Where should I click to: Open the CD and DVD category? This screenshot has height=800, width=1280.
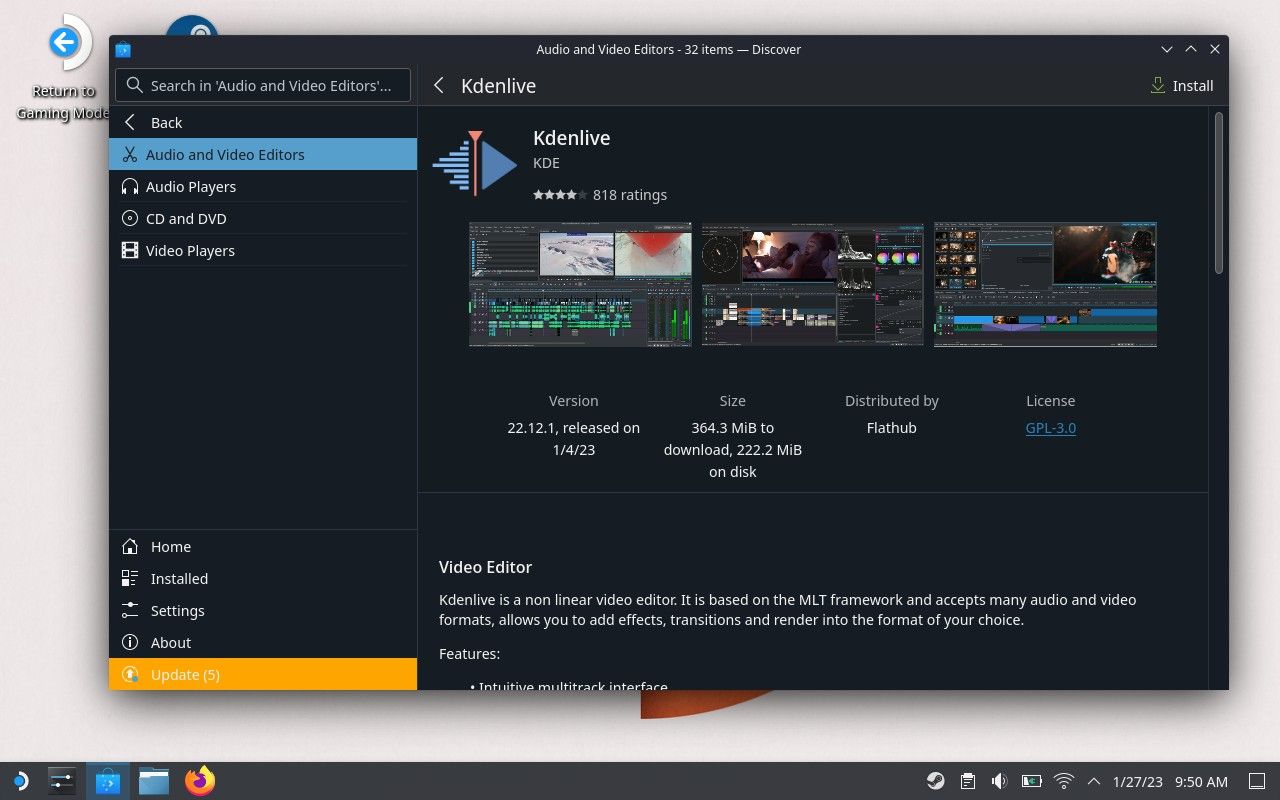(186, 218)
